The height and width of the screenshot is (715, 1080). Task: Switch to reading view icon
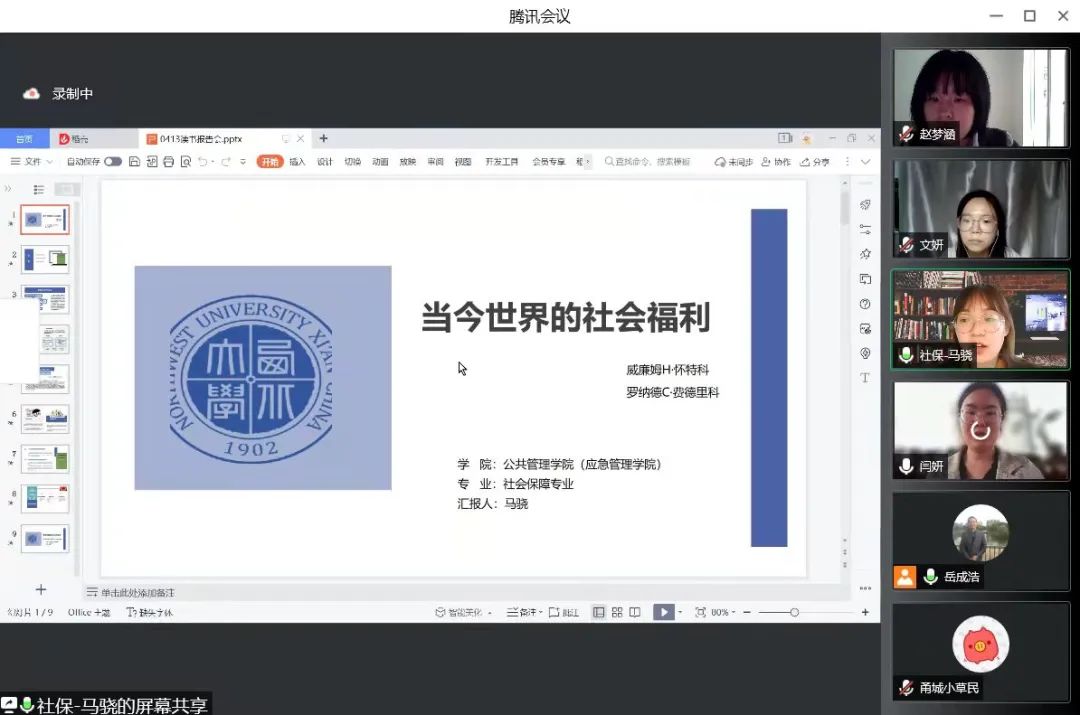(635, 612)
